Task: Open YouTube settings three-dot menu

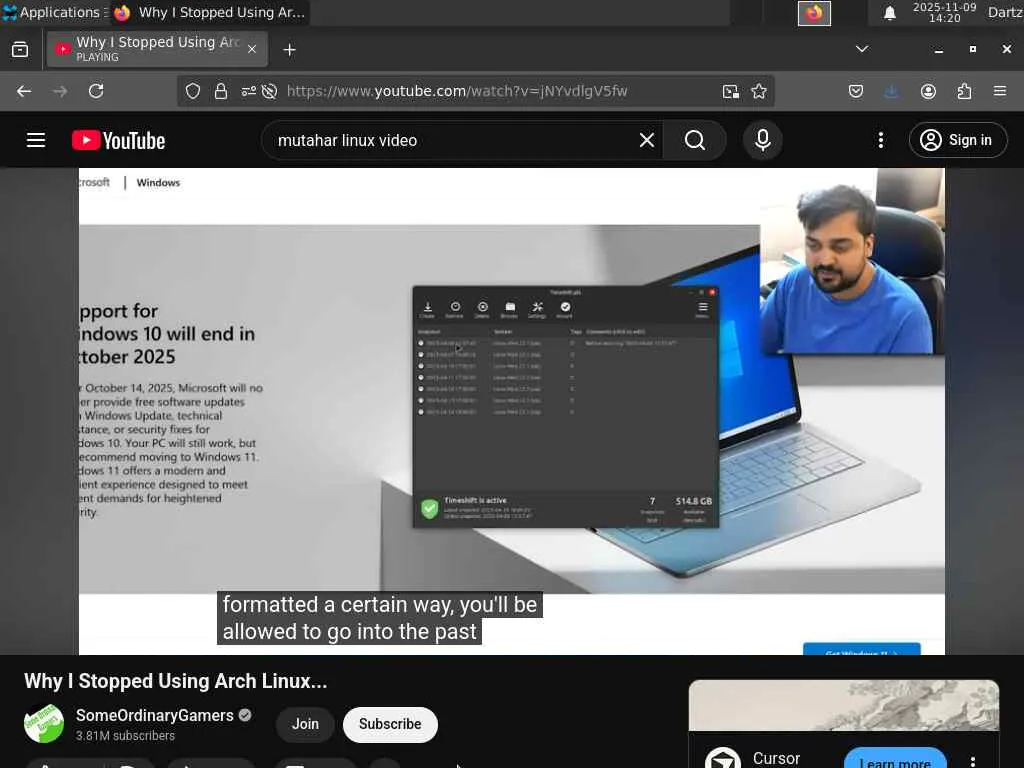Action: point(880,140)
